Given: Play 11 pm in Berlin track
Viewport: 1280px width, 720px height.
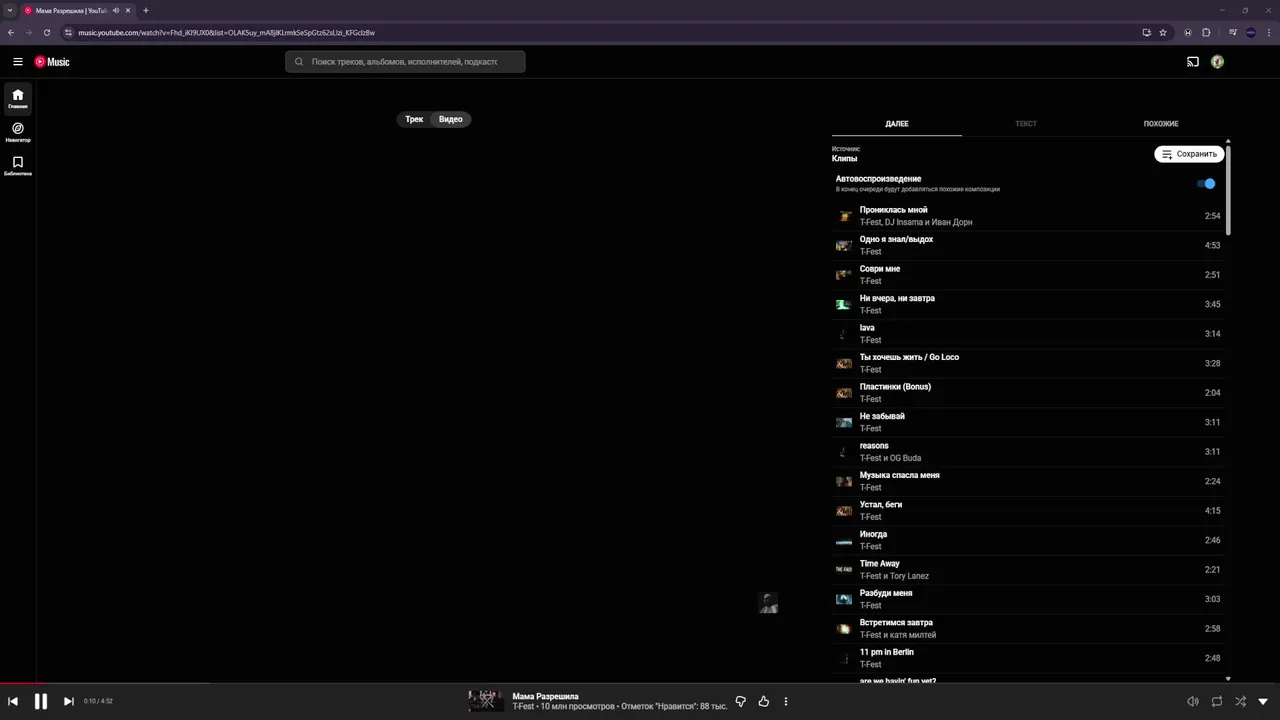Looking at the screenshot, I should click(x=1028, y=658).
